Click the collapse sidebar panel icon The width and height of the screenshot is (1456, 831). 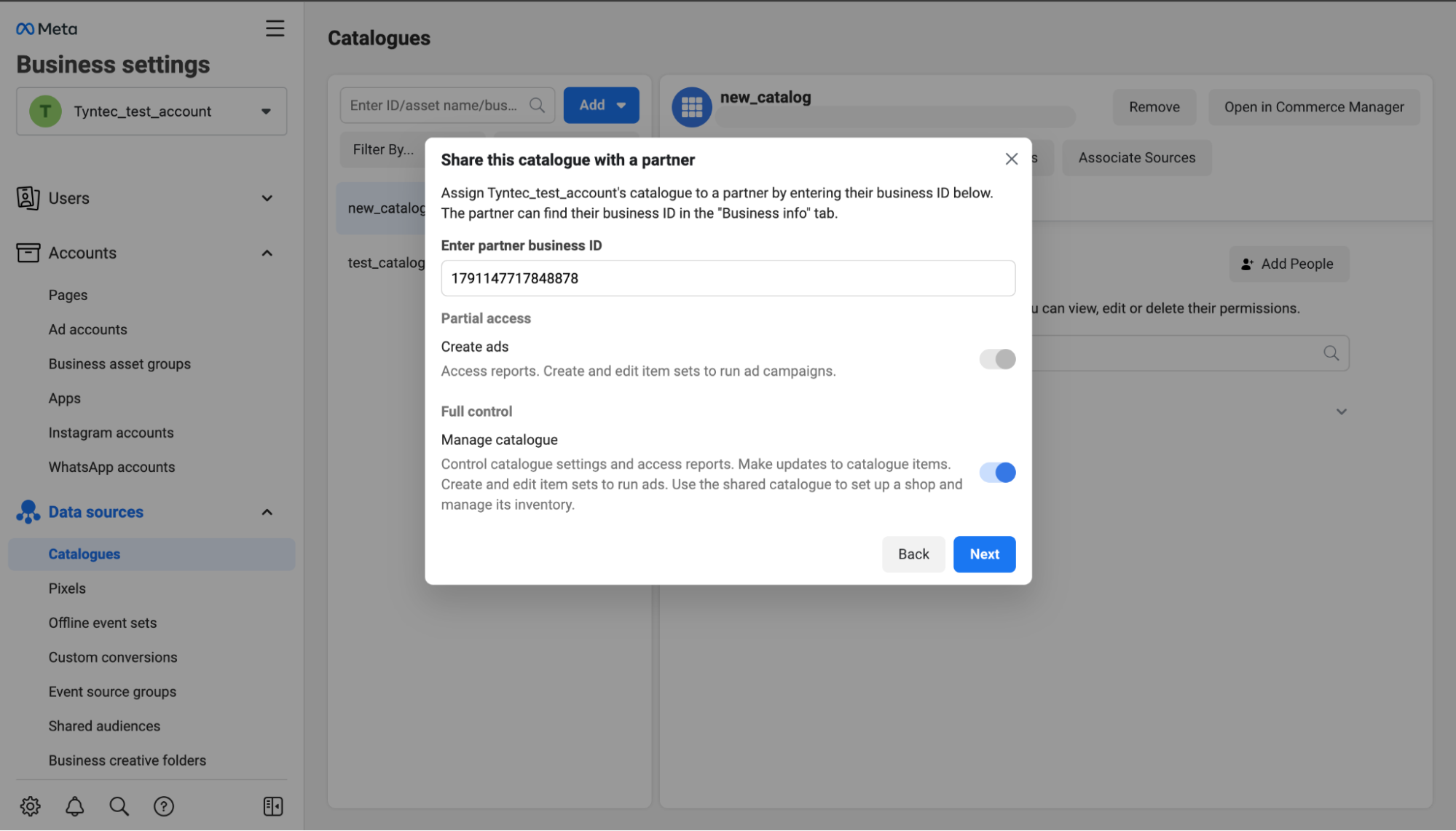click(x=273, y=806)
